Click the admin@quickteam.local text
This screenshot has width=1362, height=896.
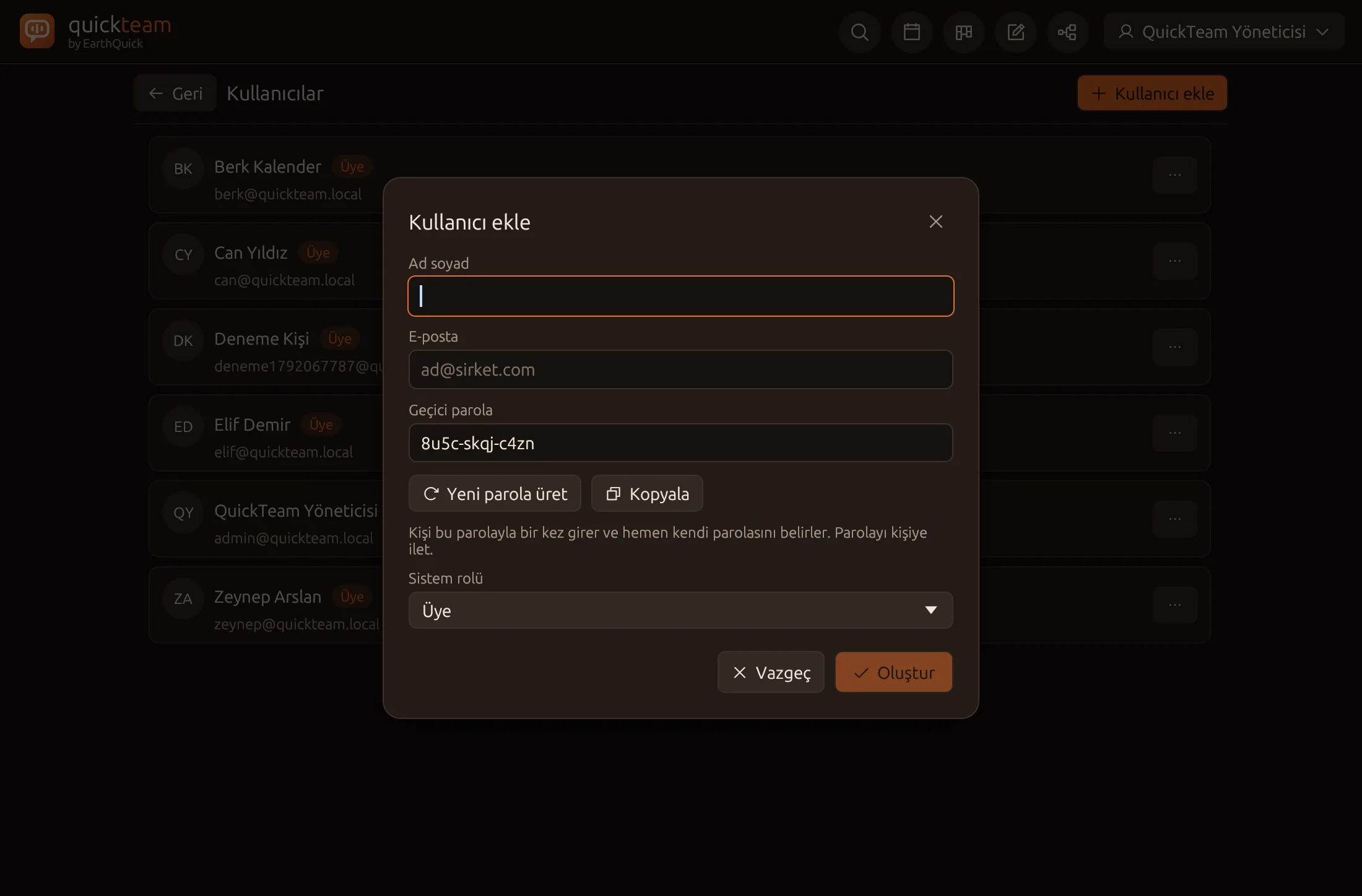[293, 538]
